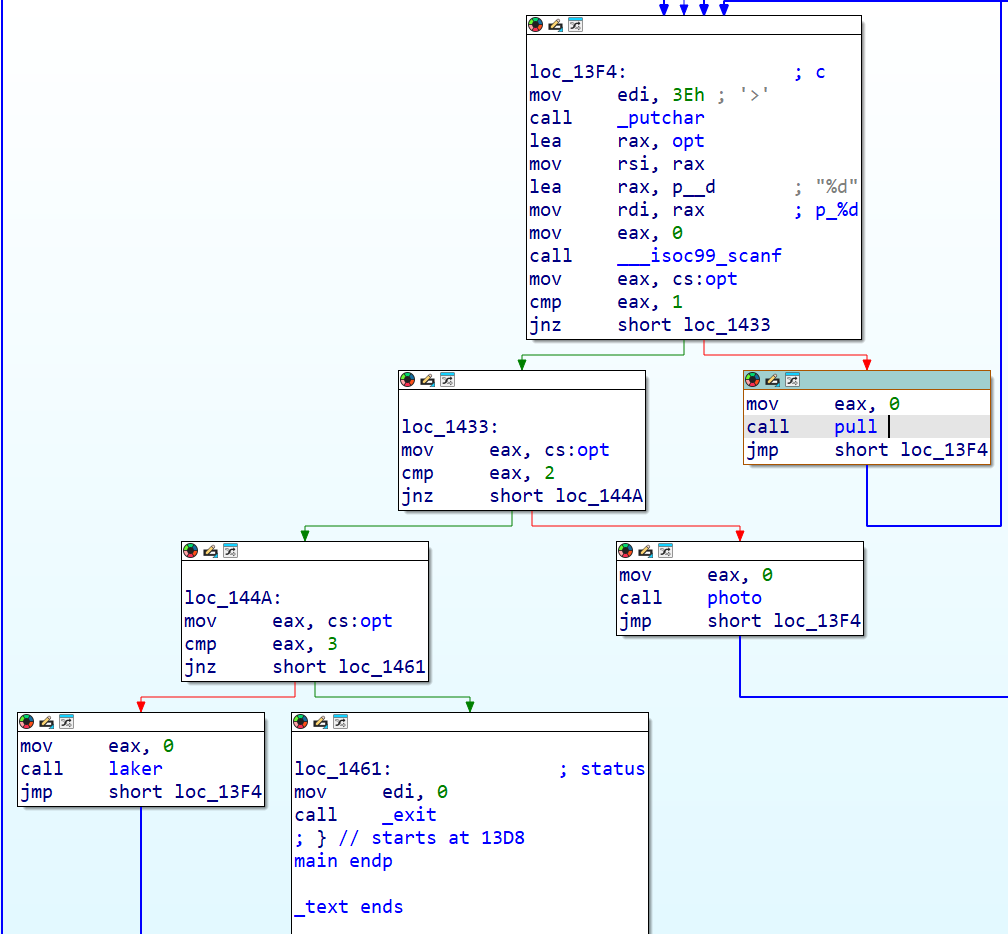1008x934 pixels.
Task: Click the loc_144A operand in the jnz instruction
Action: (600, 496)
